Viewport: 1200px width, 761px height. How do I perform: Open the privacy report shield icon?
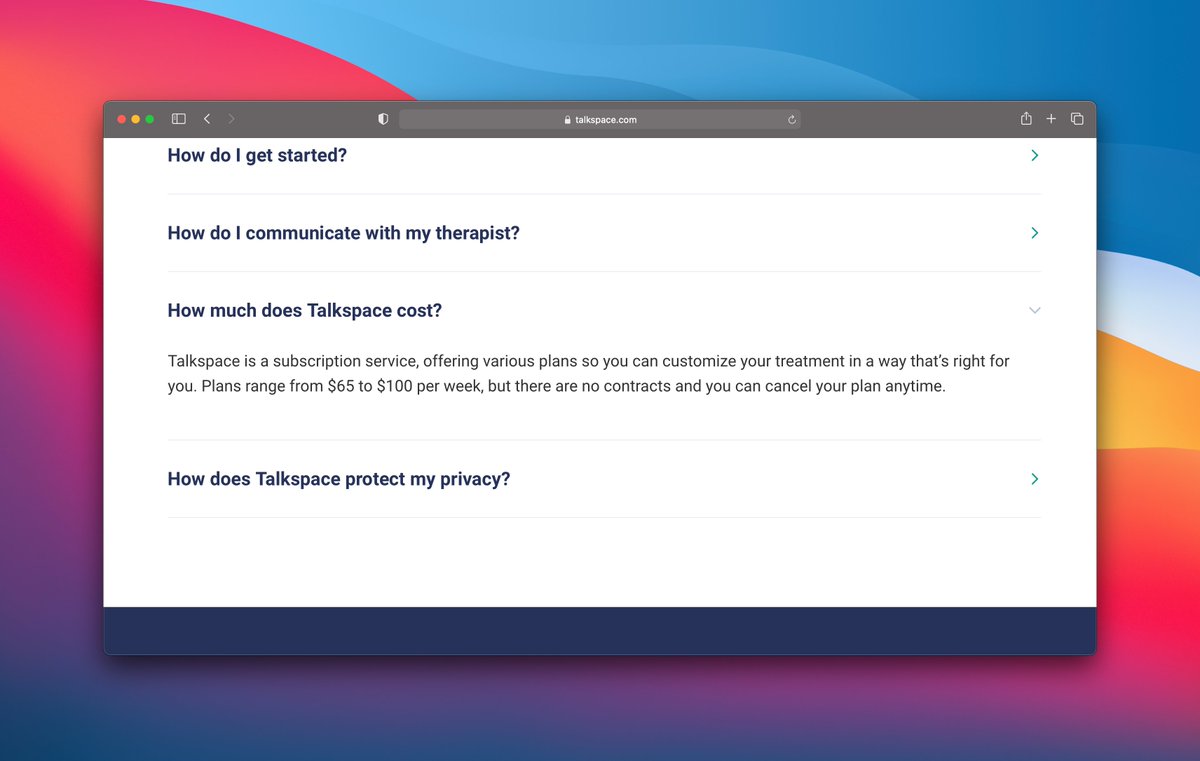pos(383,119)
